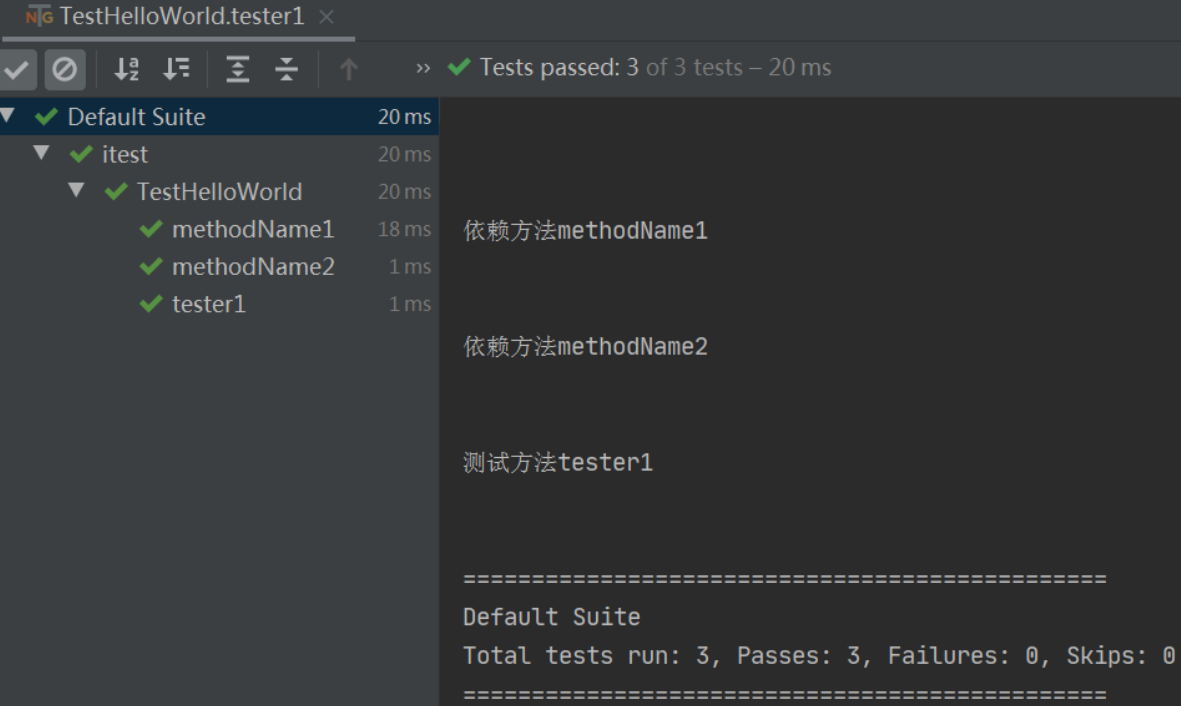Toggle the Show Ignored tests filter

64,69
